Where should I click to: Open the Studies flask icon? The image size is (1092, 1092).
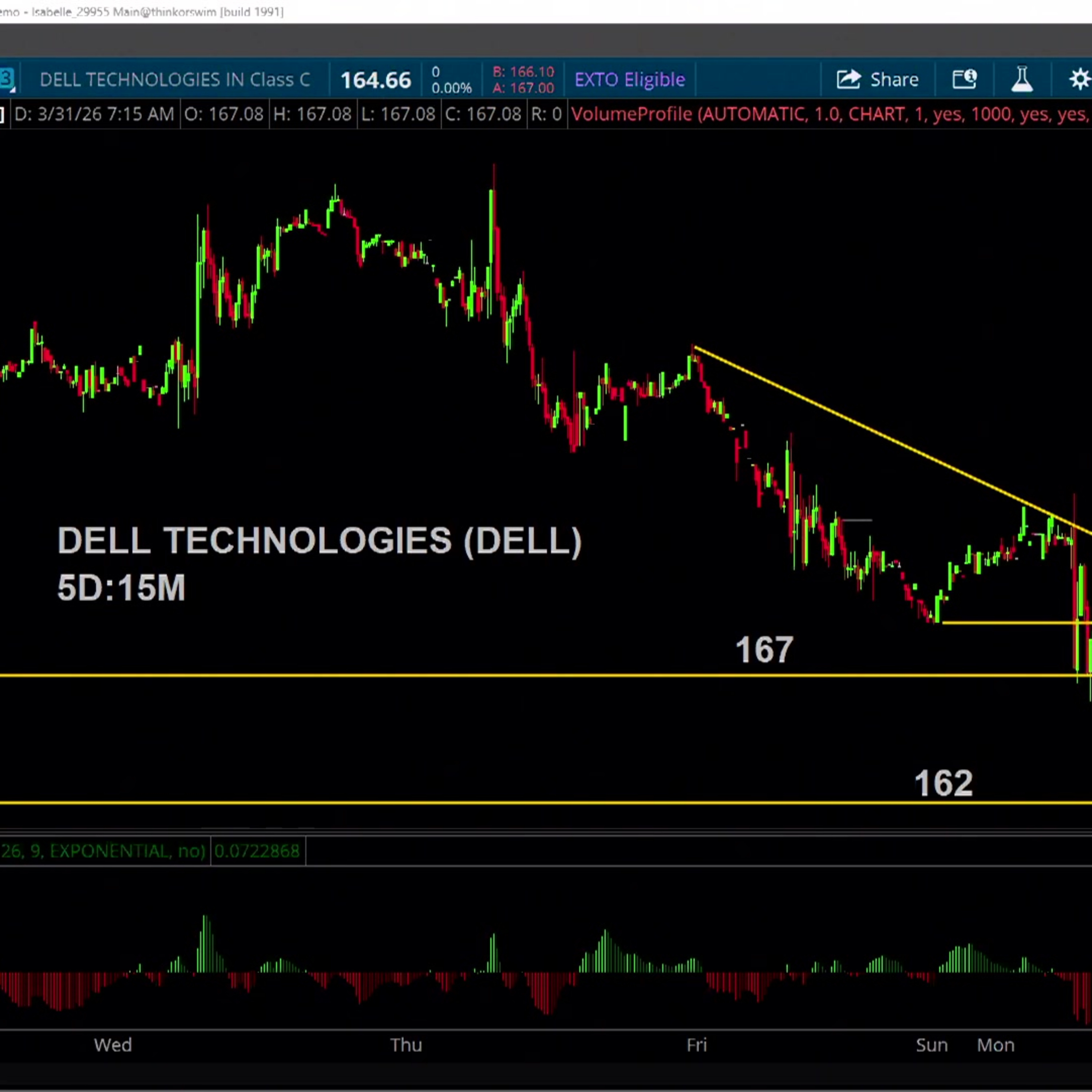click(1022, 79)
